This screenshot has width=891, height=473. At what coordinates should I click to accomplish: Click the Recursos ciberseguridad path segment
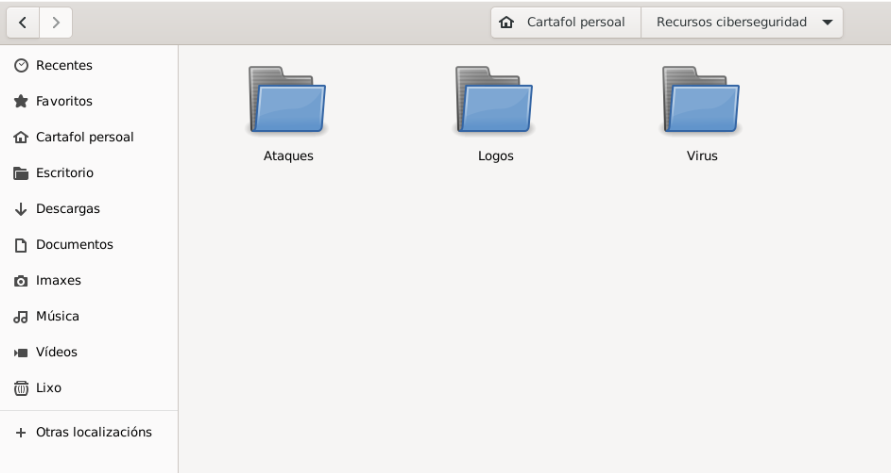coord(731,22)
